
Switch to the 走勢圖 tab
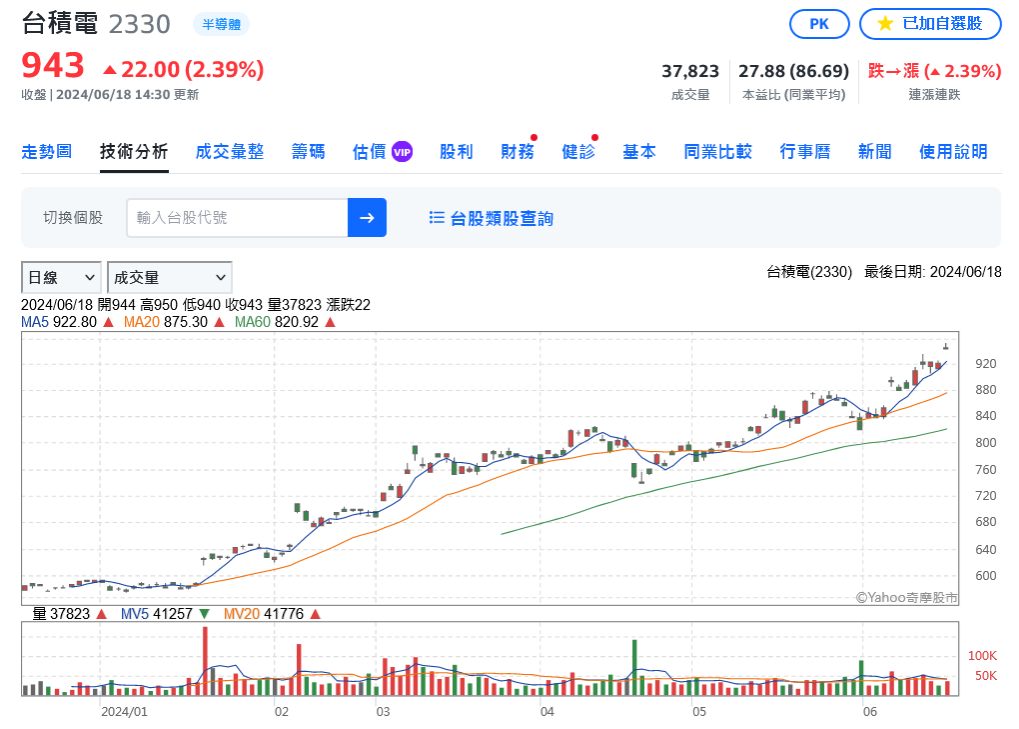[x=46, y=152]
